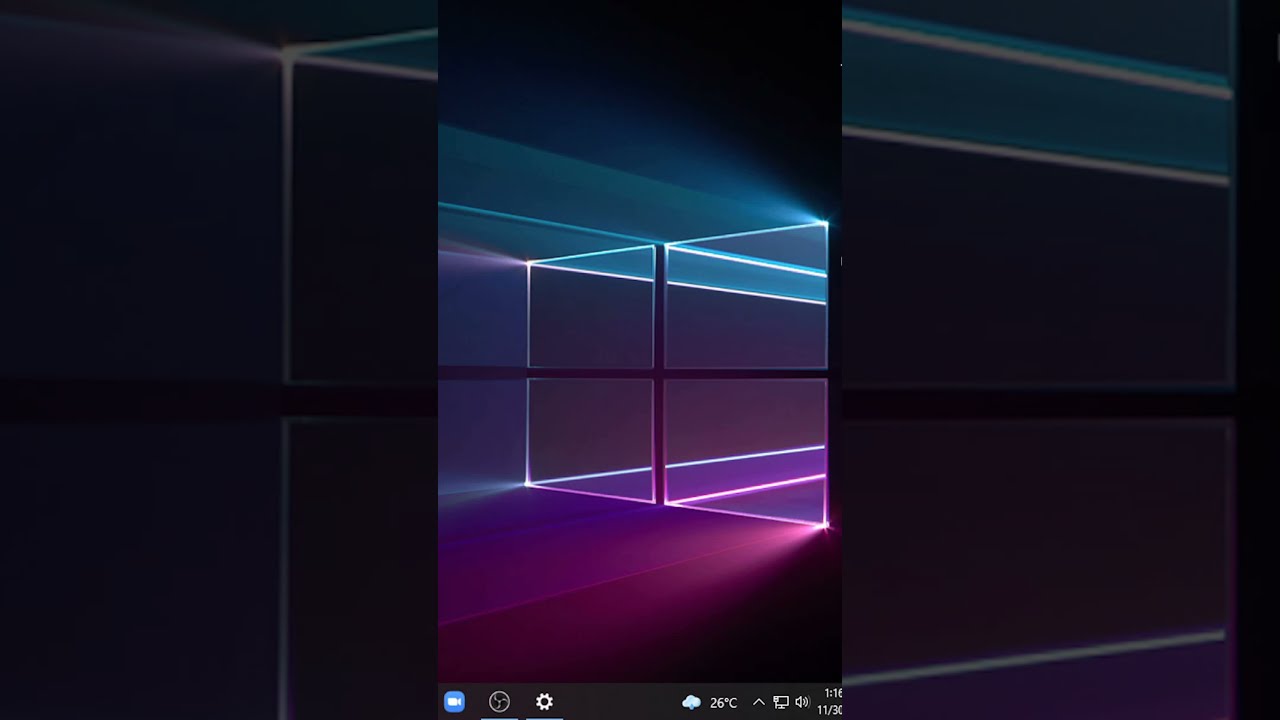Expand the hidden system tray icons chevron

758,702
